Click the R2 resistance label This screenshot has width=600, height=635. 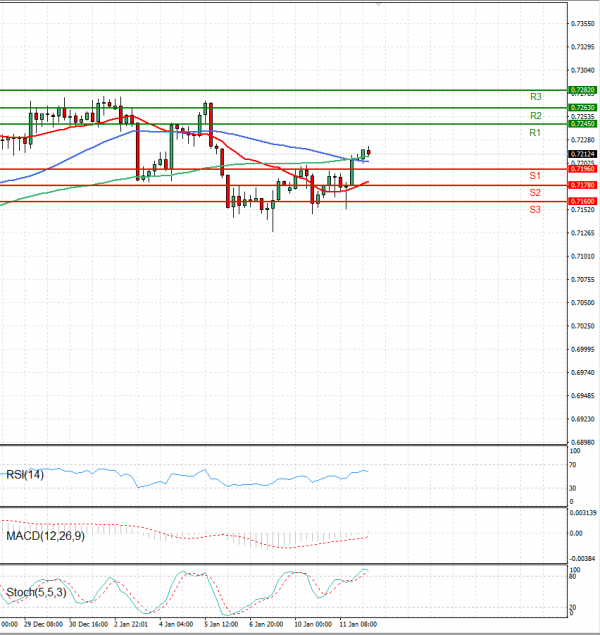point(535,116)
